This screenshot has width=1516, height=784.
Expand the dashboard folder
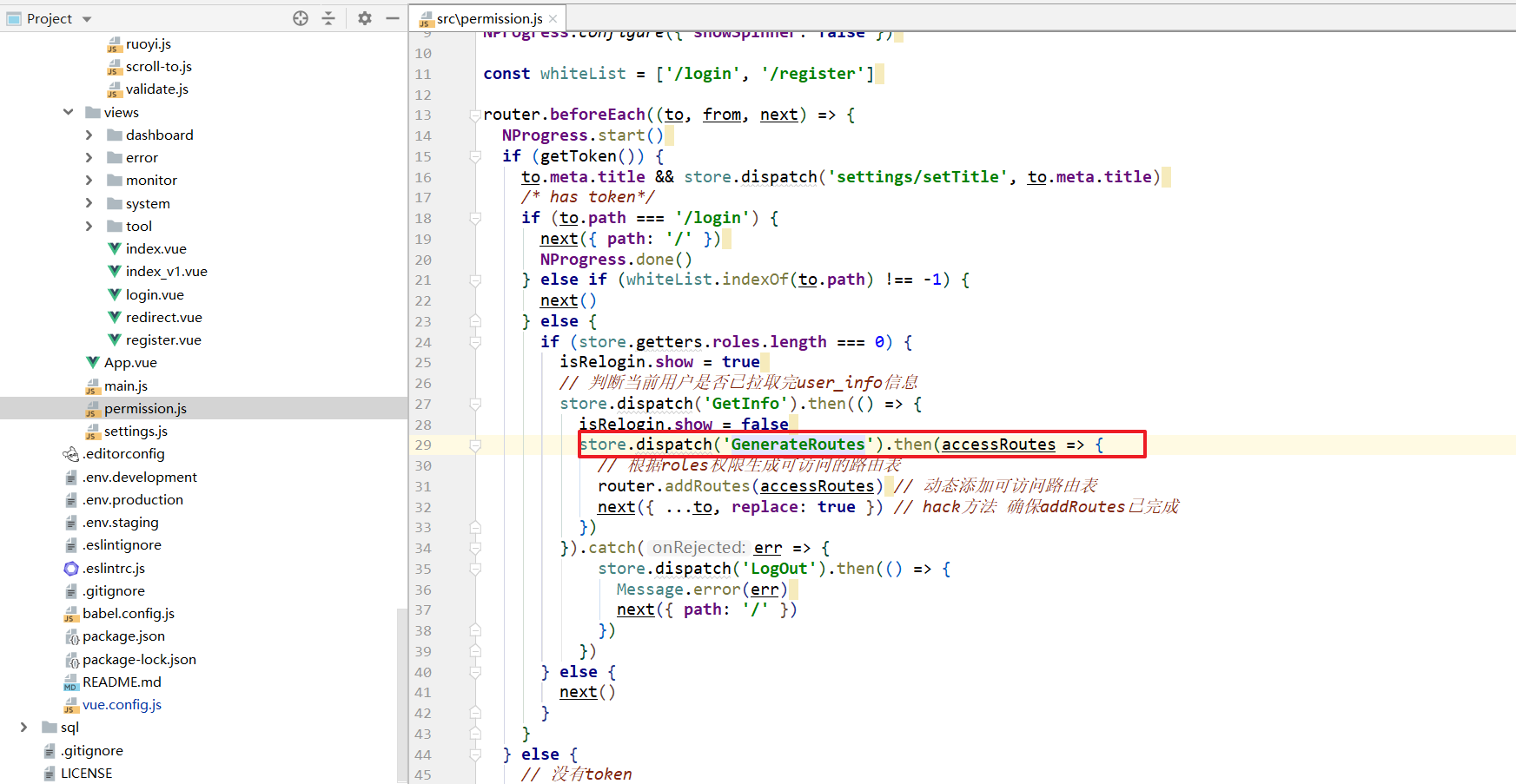(x=89, y=135)
